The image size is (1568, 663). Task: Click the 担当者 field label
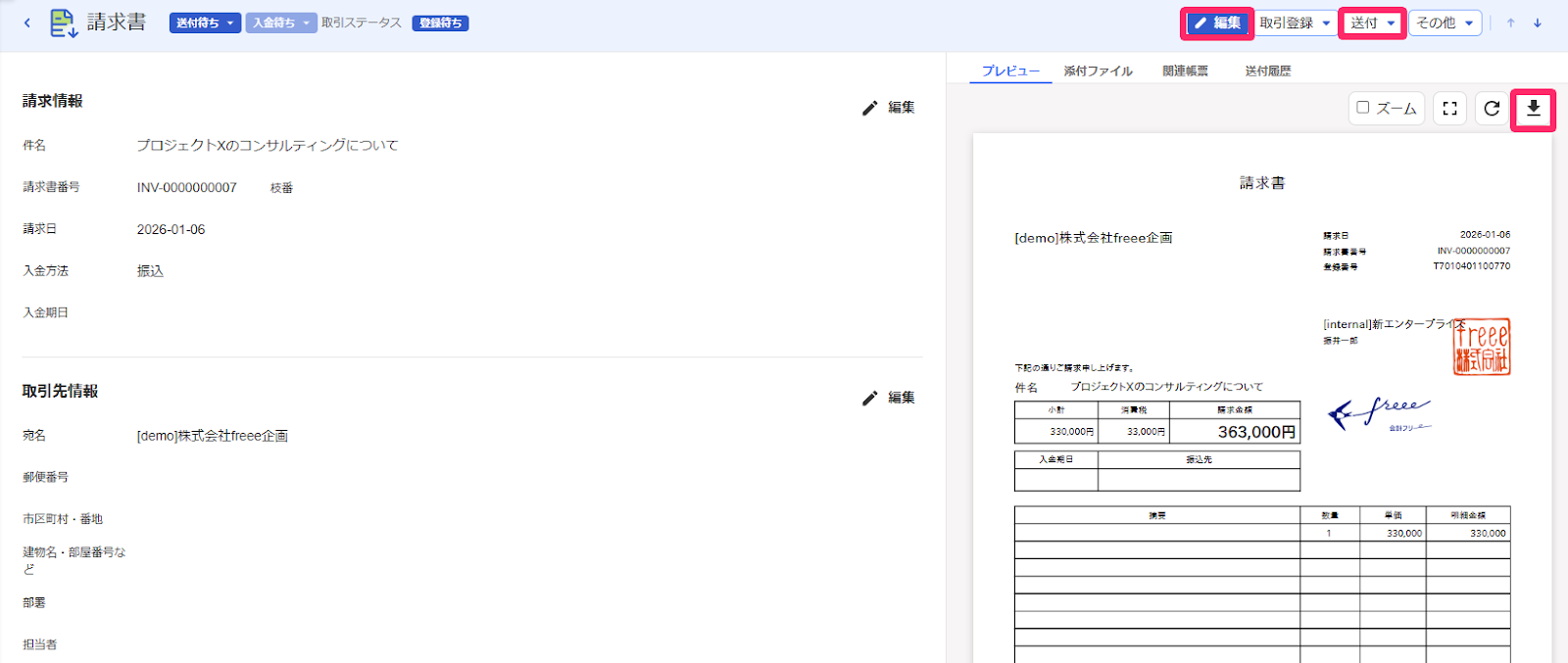(x=40, y=644)
